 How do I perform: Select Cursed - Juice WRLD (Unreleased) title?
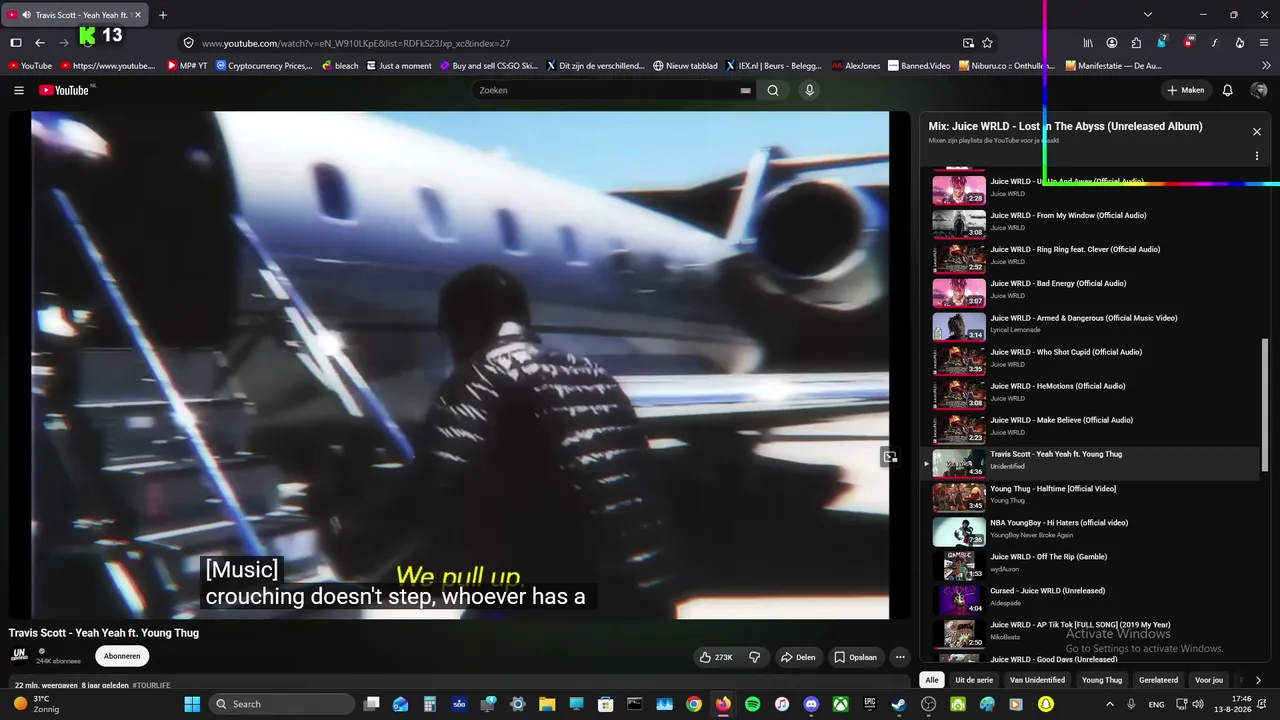click(1048, 591)
